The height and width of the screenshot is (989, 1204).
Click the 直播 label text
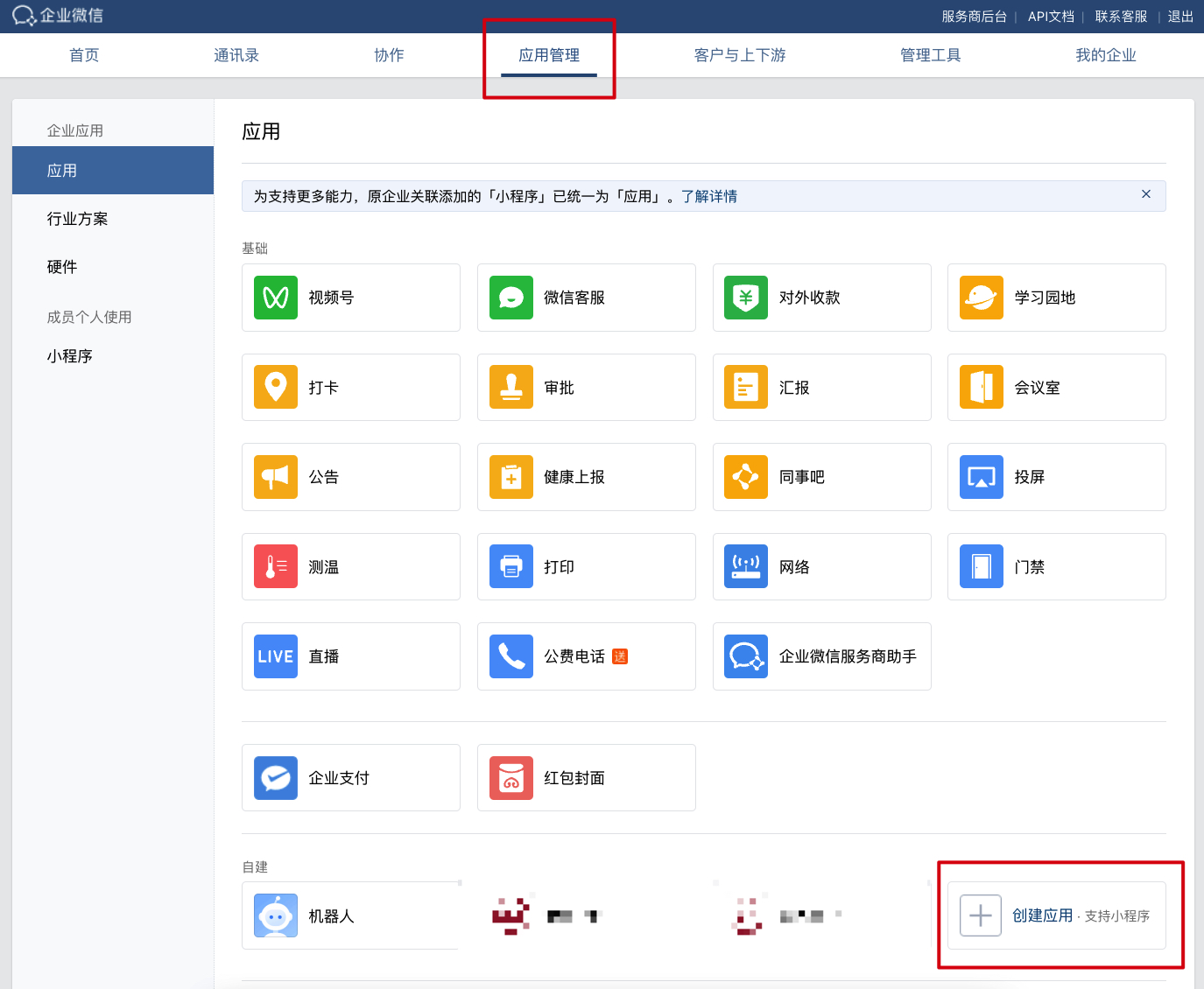324,656
